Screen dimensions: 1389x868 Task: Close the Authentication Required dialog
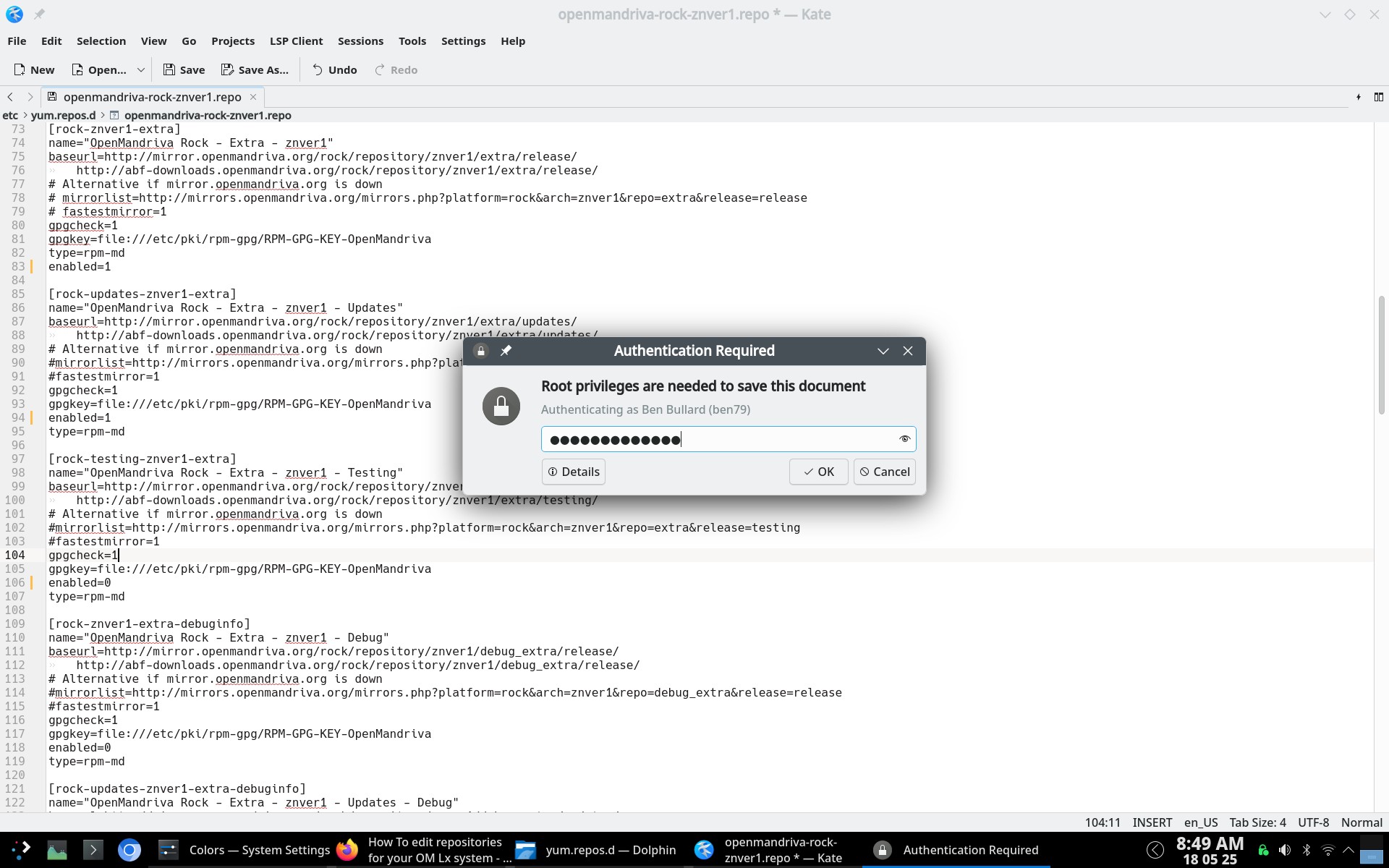pos(908,351)
